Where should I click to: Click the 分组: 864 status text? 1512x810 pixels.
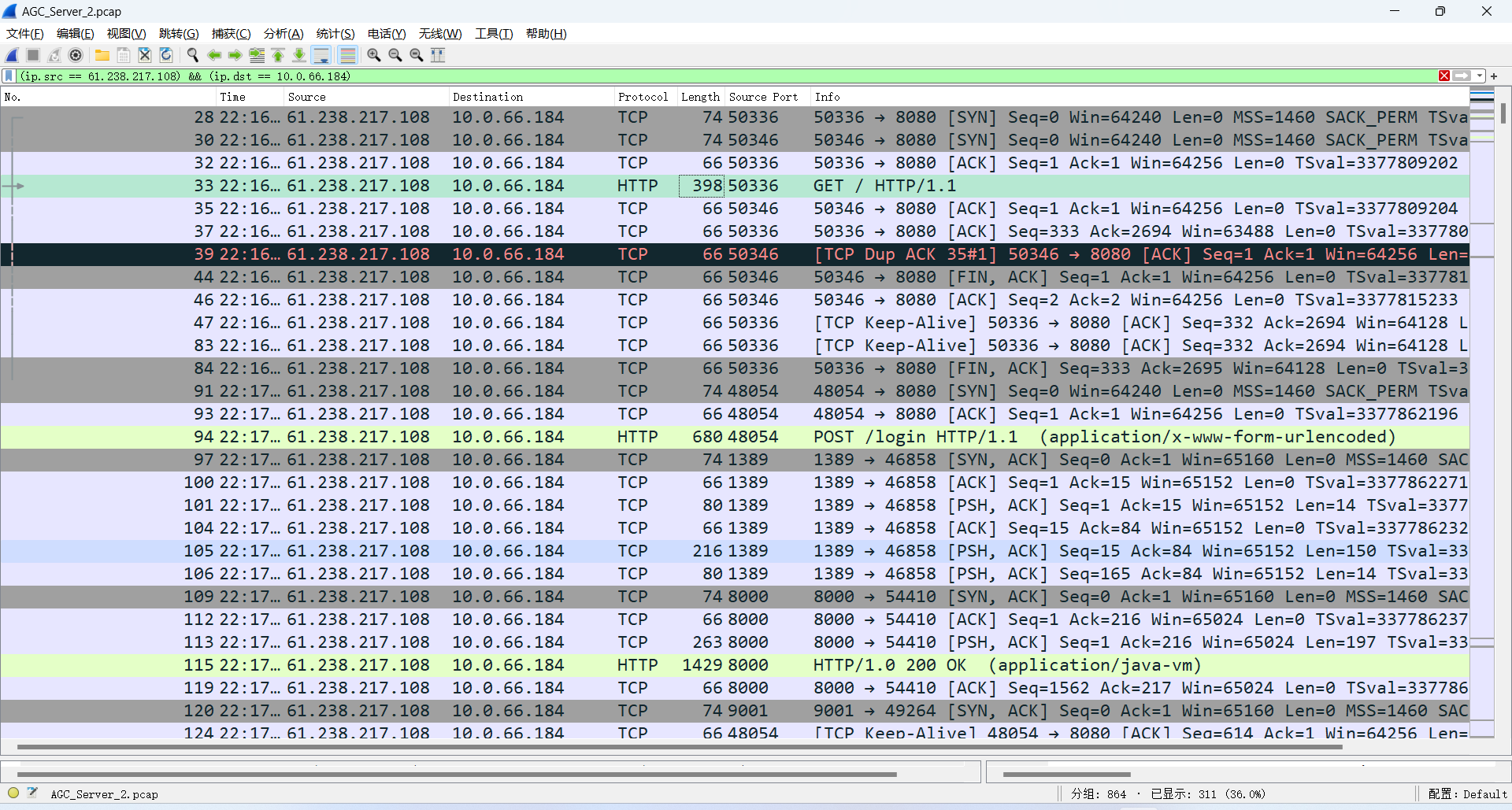pyautogui.click(x=1099, y=794)
